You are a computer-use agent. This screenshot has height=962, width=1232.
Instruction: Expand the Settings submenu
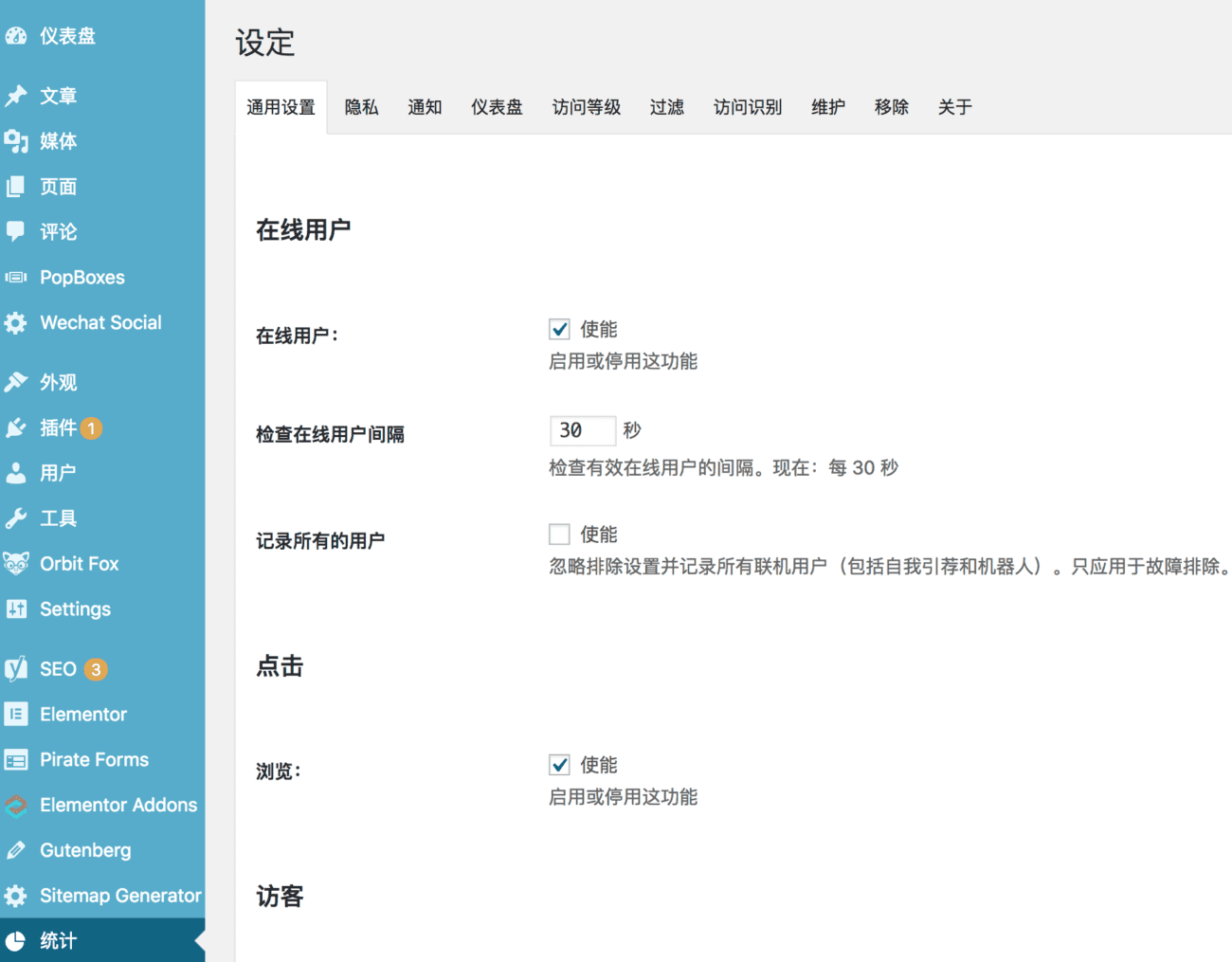pyautogui.click(x=75, y=608)
